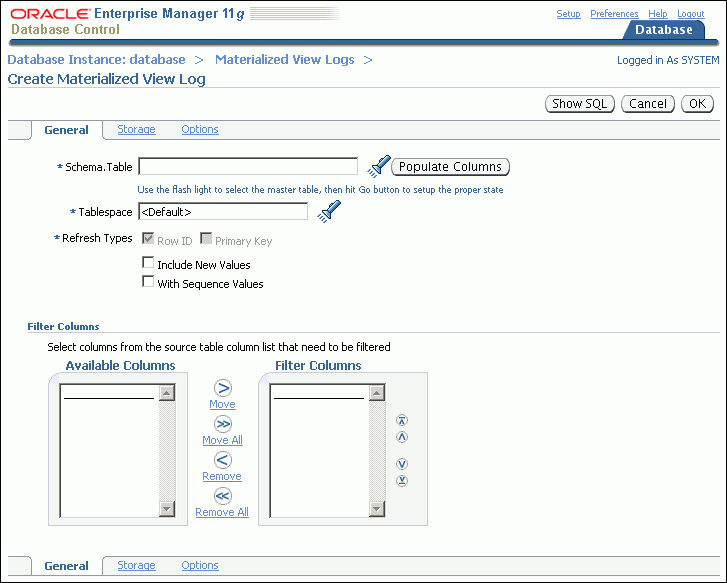Click the Remove All double-left-arrow icon
Screen dimensions: 727x583
click(223, 496)
